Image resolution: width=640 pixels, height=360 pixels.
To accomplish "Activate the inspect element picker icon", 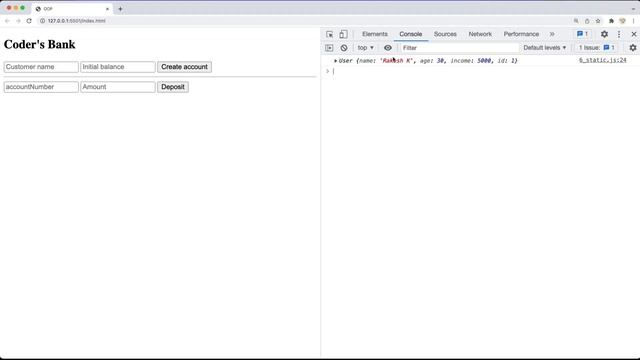I will point(329,34).
